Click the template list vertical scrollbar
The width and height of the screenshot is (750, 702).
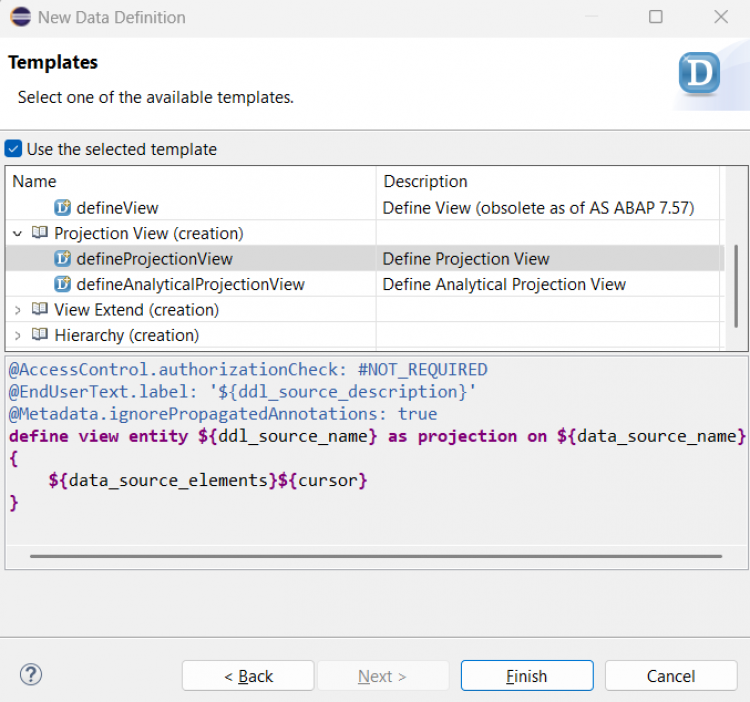[x=736, y=285]
